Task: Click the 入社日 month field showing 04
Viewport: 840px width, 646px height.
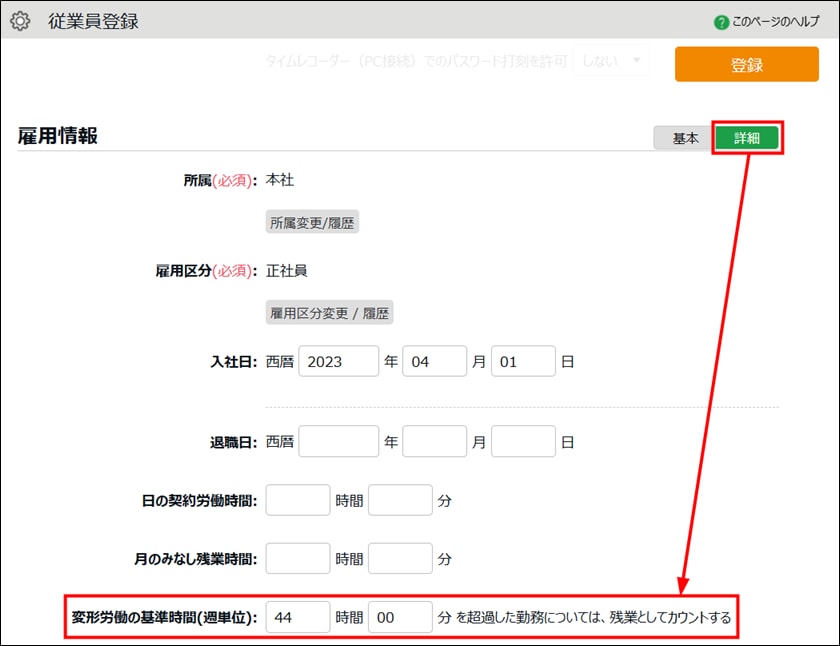Action: (434, 362)
